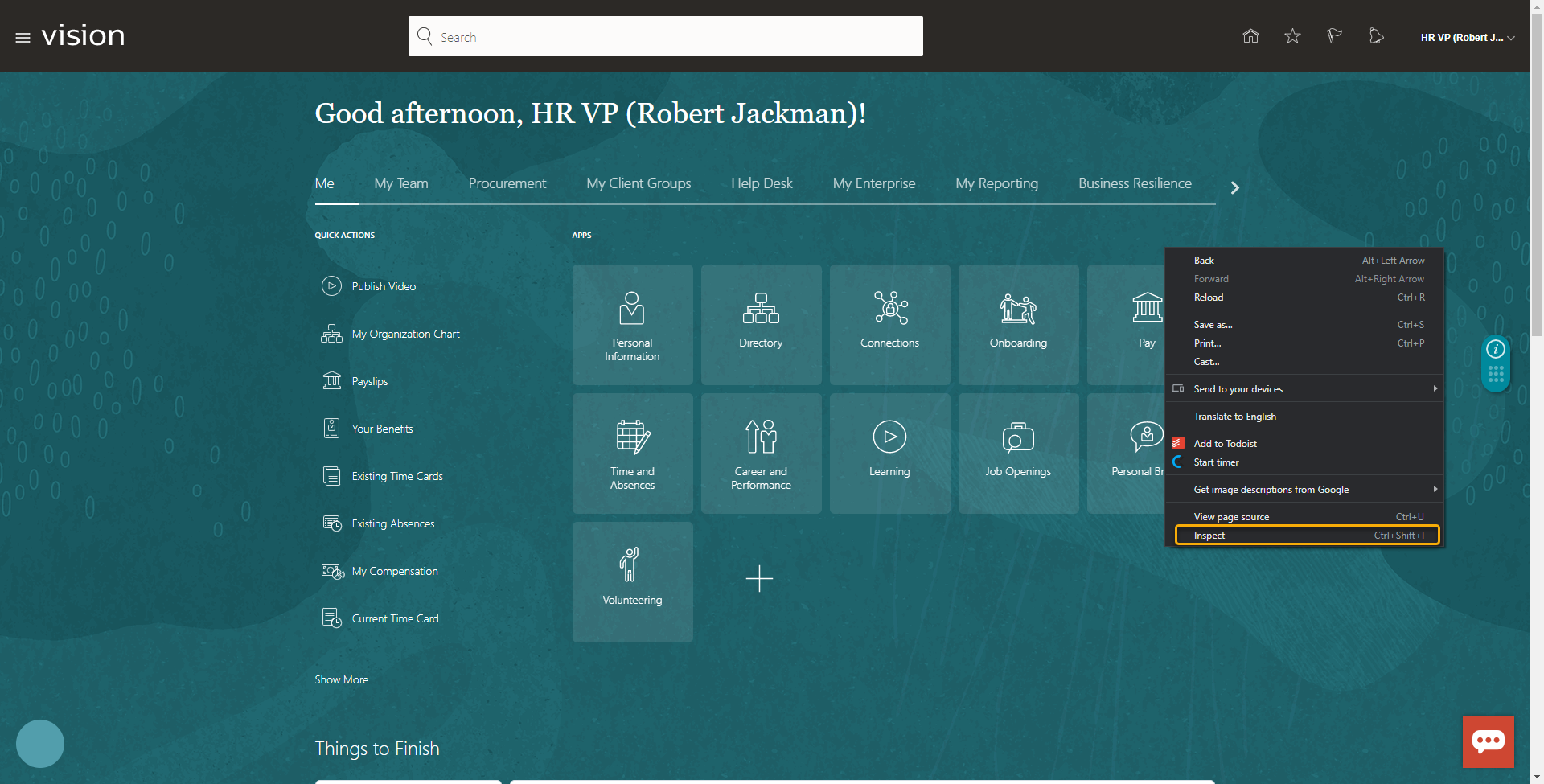Click the round teal floating button
Screen dimensions: 1544x784
click(x=40, y=744)
